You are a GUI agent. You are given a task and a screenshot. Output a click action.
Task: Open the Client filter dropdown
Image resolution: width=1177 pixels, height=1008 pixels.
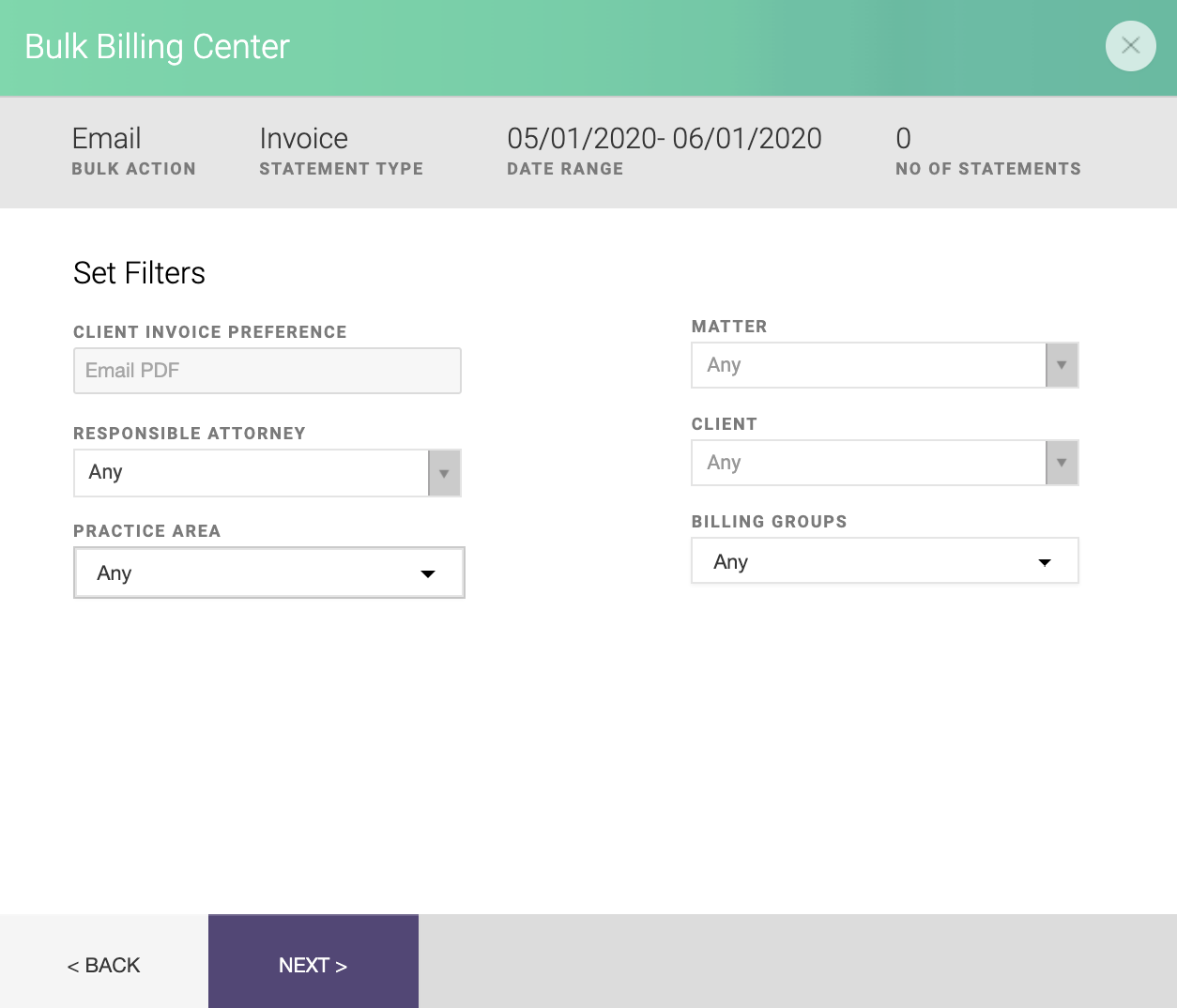click(x=868, y=463)
